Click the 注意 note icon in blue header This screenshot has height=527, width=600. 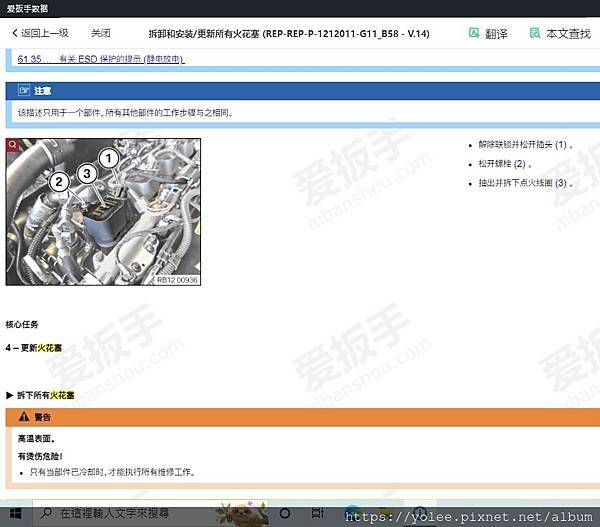[24, 91]
